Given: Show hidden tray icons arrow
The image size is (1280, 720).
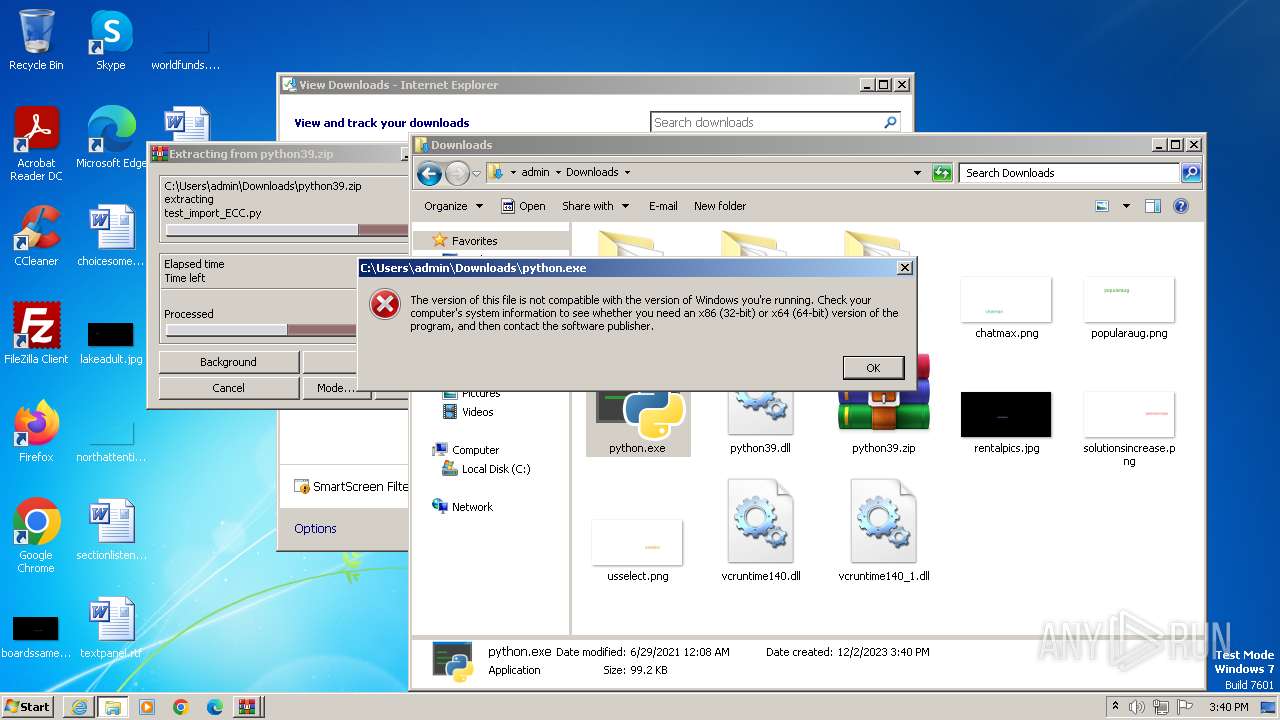Looking at the screenshot, I should click(1115, 707).
